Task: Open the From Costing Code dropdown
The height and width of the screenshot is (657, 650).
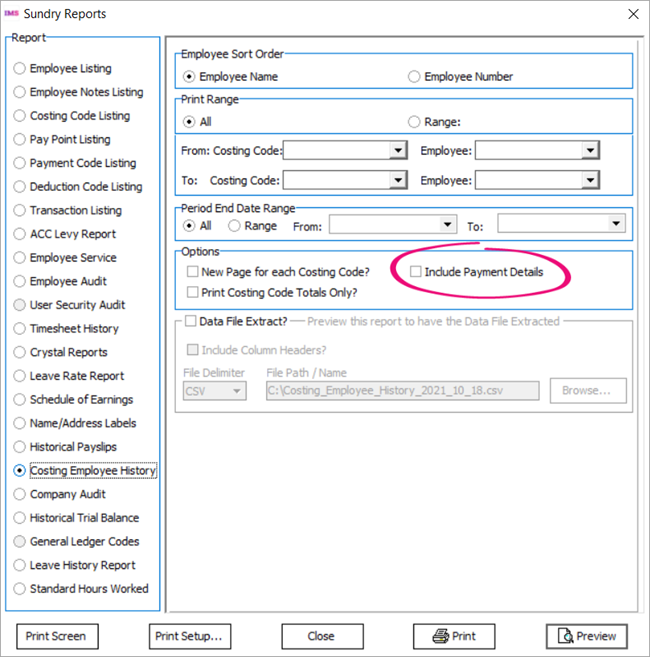Action: coord(398,151)
